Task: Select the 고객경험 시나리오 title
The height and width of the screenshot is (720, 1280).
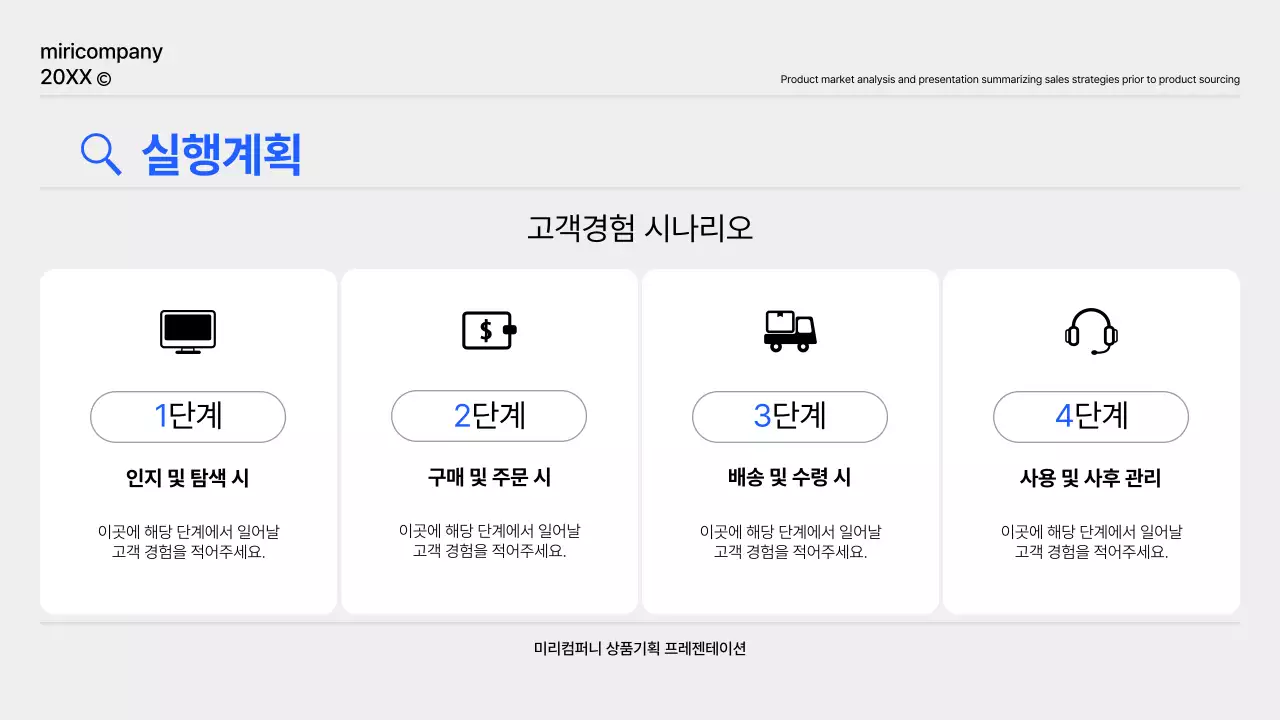Action: click(x=640, y=228)
